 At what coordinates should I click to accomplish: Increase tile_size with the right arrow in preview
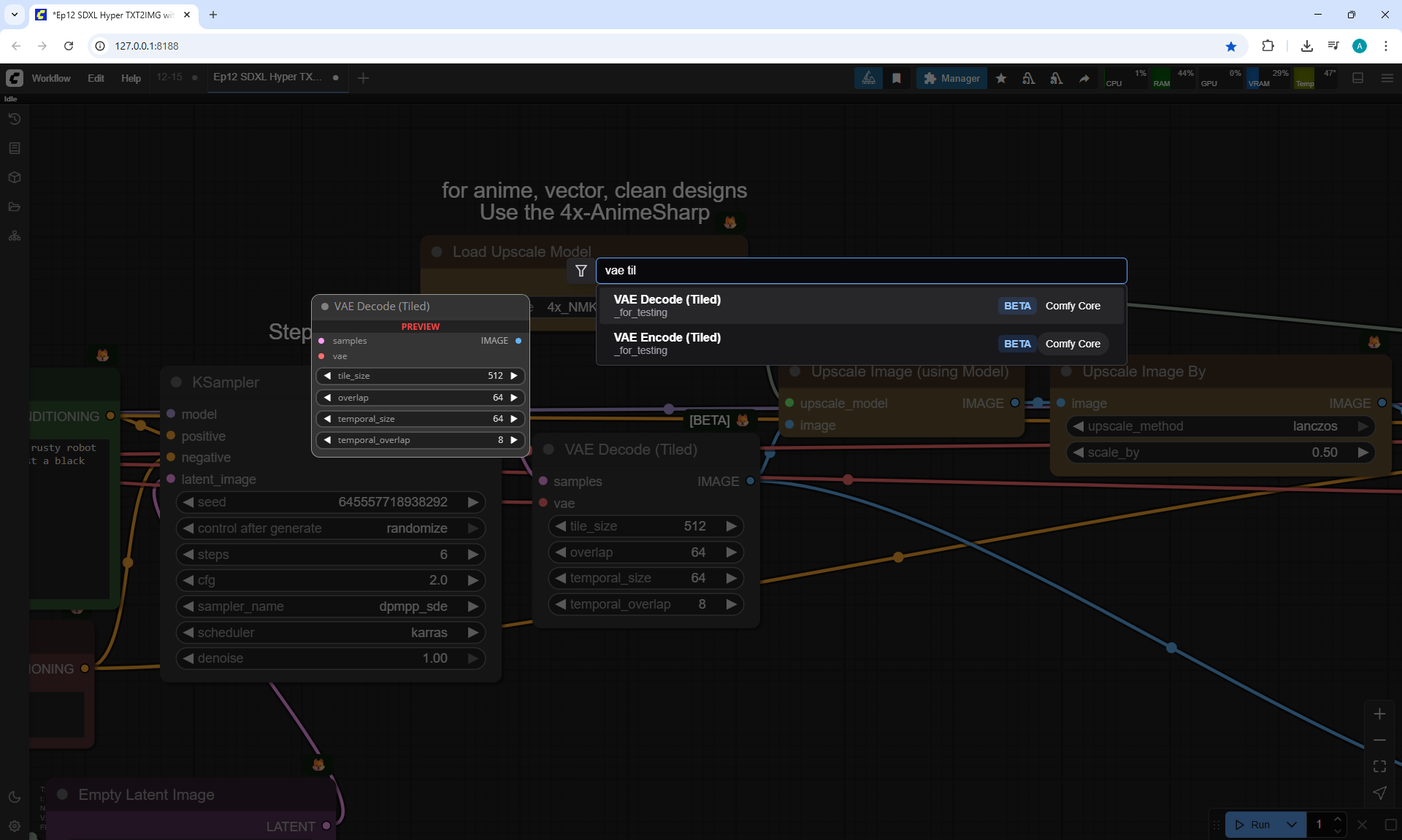[514, 376]
